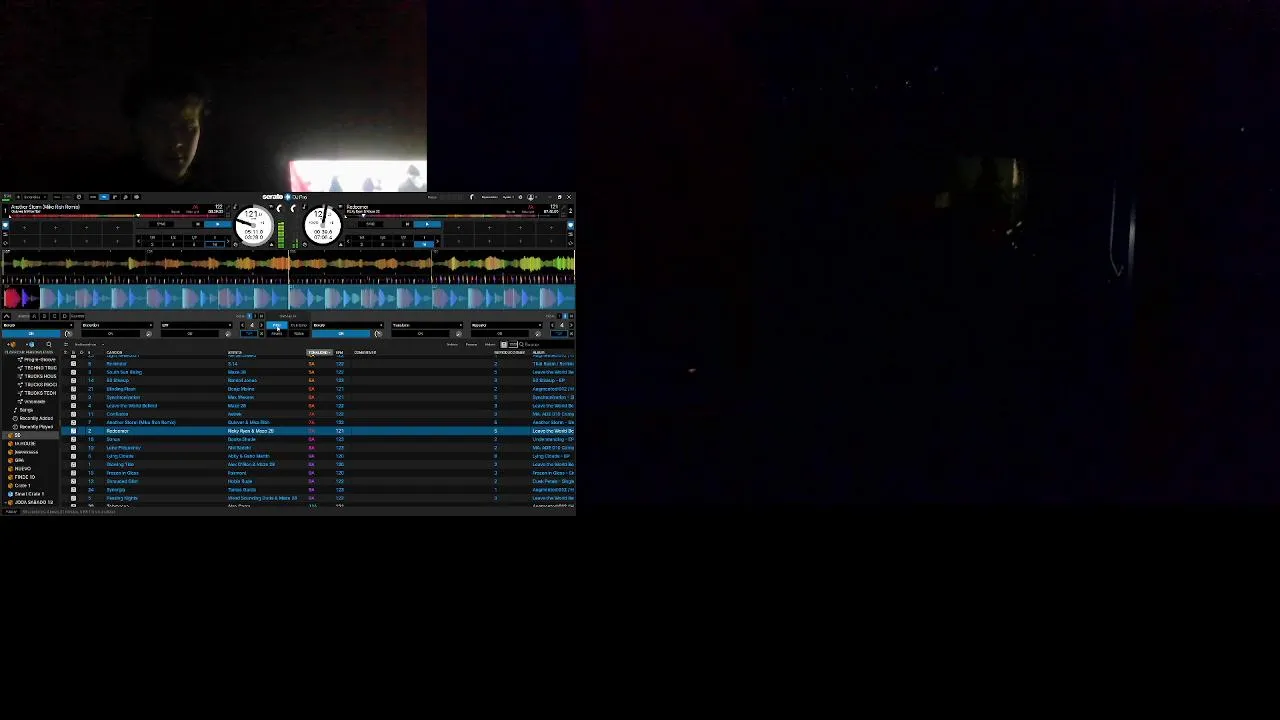Click the add crate icon in library
The width and height of the screenshot is (1280, 720).
coord(11,344)
